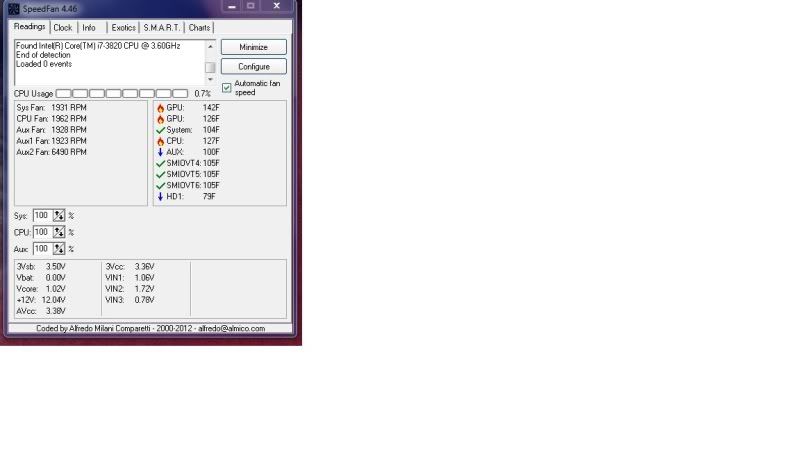
Task: Click the check icon beside SMIOVT4
Action: tap(161, 163)
